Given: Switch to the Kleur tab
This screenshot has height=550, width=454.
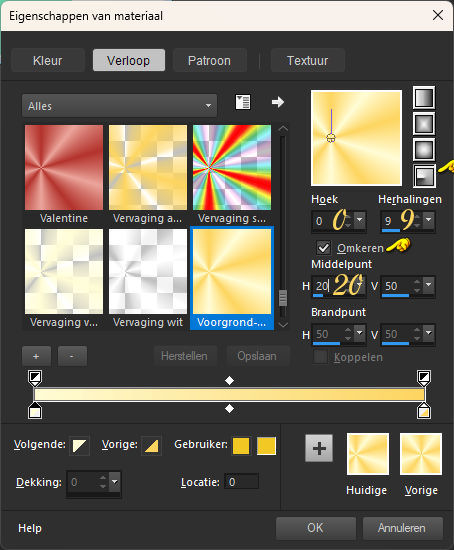Looking at the screenshot, I should [48, 61].
